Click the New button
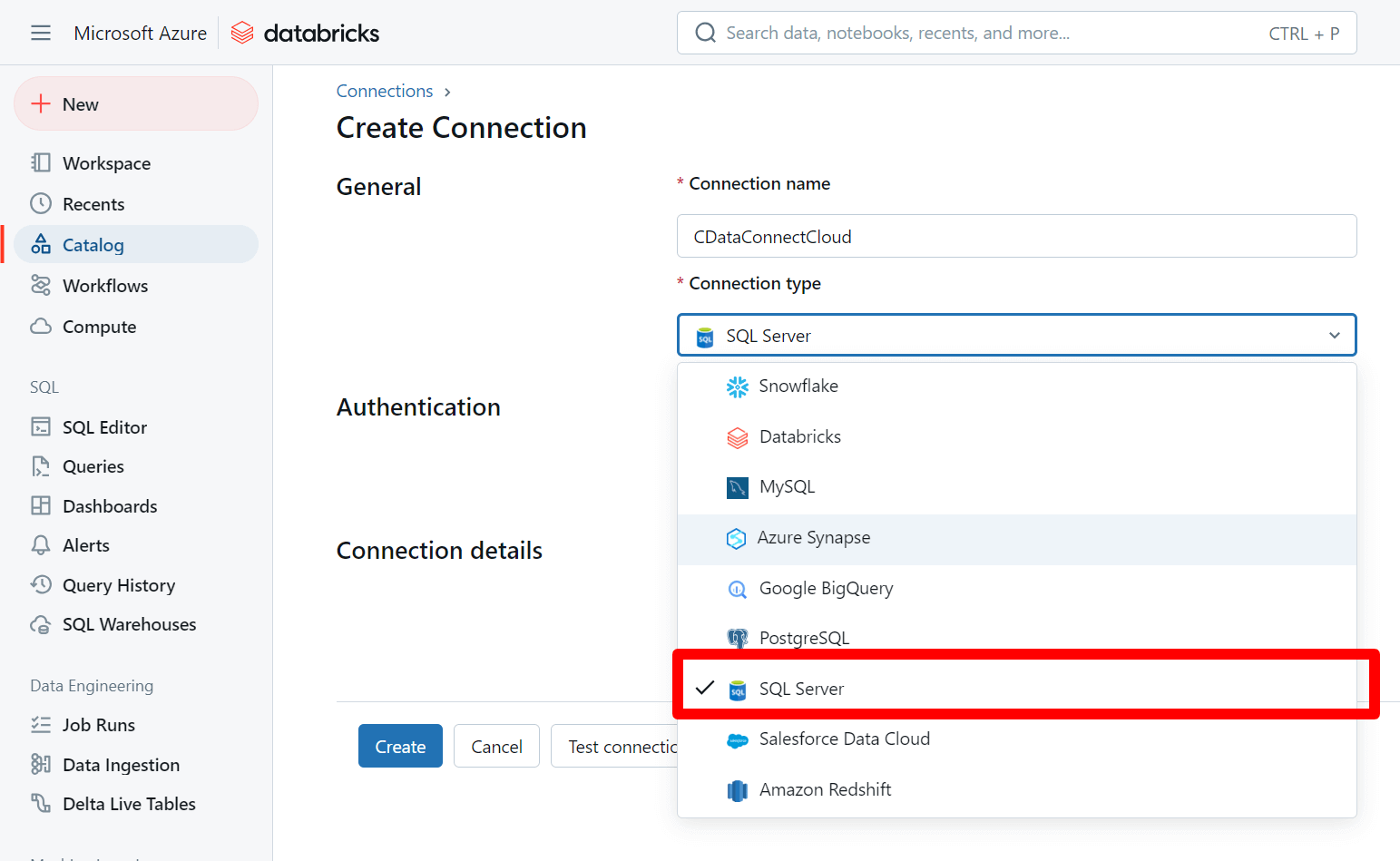Viewport: 1400px width, 861px height. coord(136,103)
